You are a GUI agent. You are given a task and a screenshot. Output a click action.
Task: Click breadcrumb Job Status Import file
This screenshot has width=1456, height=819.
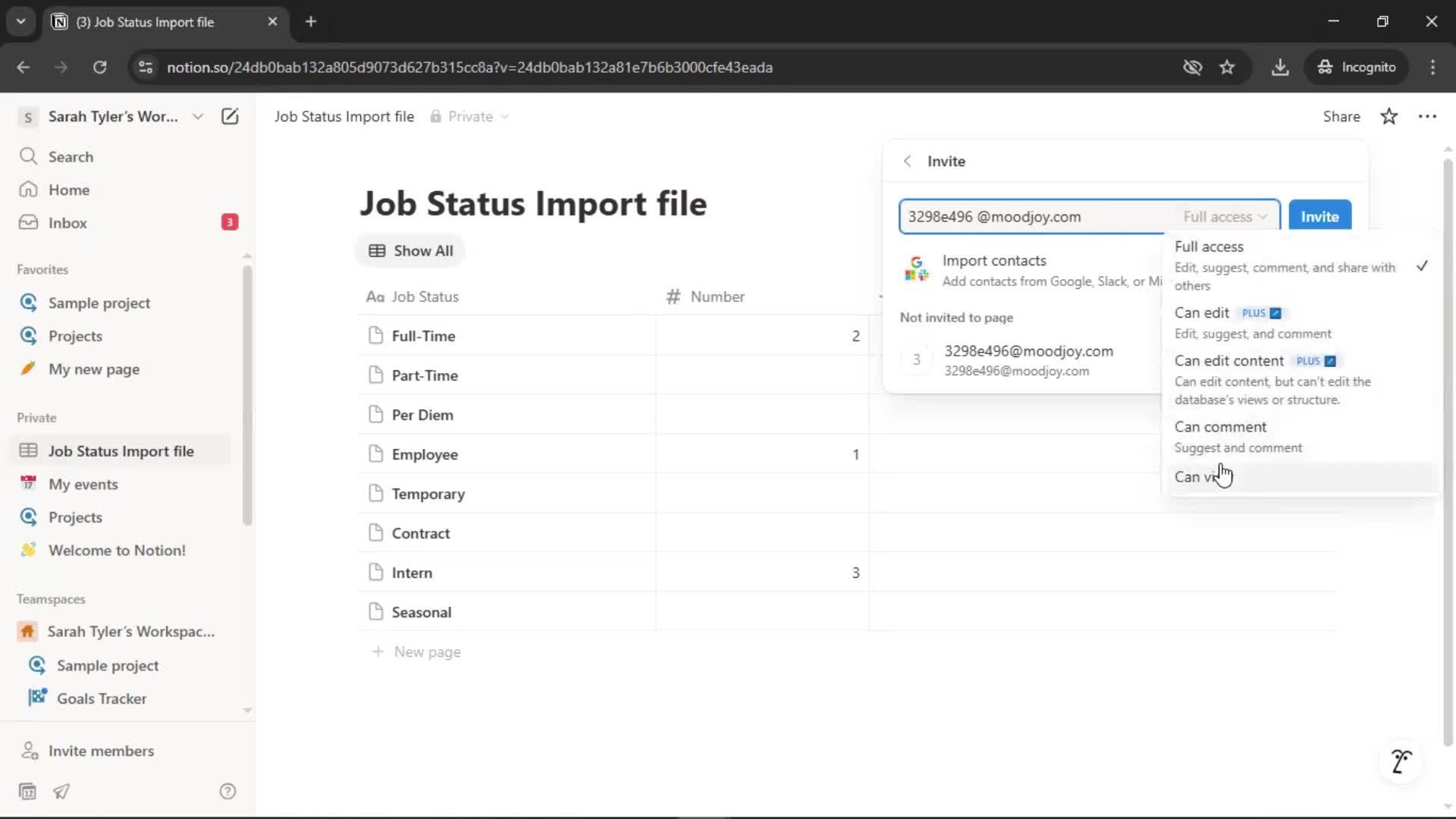pyautogui.click(x=344, y=116)
